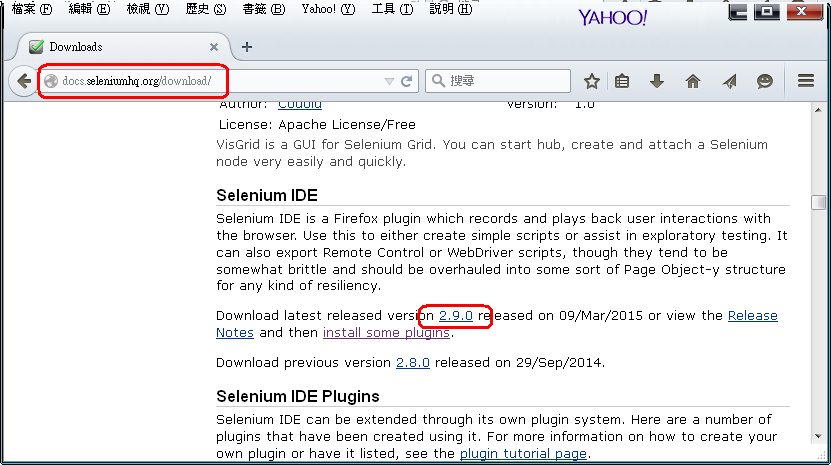Open the 書籤 (B) menu
The image size is (831, 465).
tap(263, 8)
